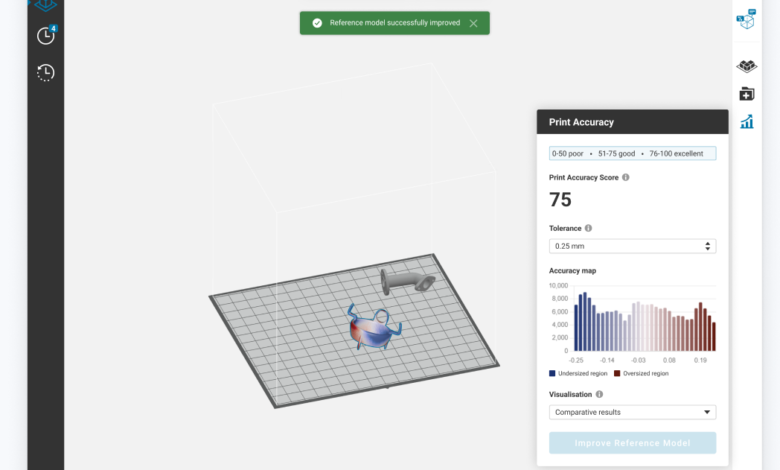This screenshot has width=780, height=470.
Task: Click the Improve Reference Model button
Action: pyautogui.click(x=632, y=443)
